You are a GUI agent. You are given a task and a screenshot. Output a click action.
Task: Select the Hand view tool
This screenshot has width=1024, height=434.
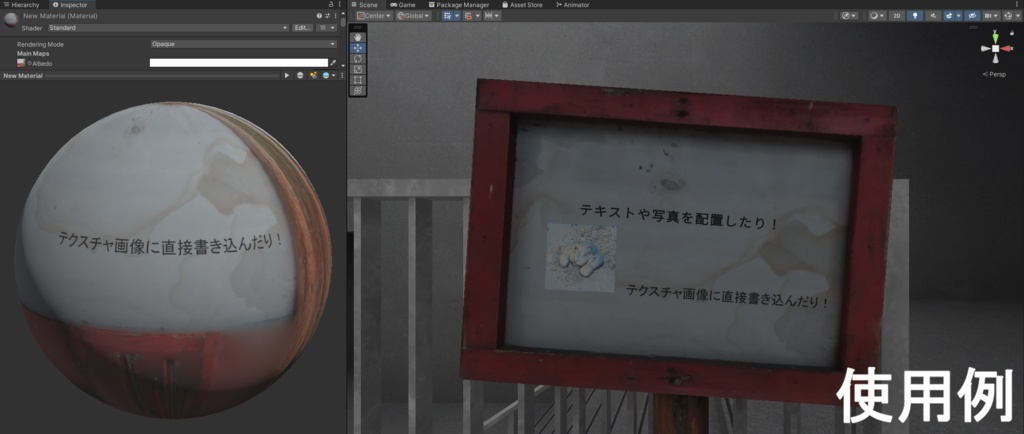click(358, 37)
